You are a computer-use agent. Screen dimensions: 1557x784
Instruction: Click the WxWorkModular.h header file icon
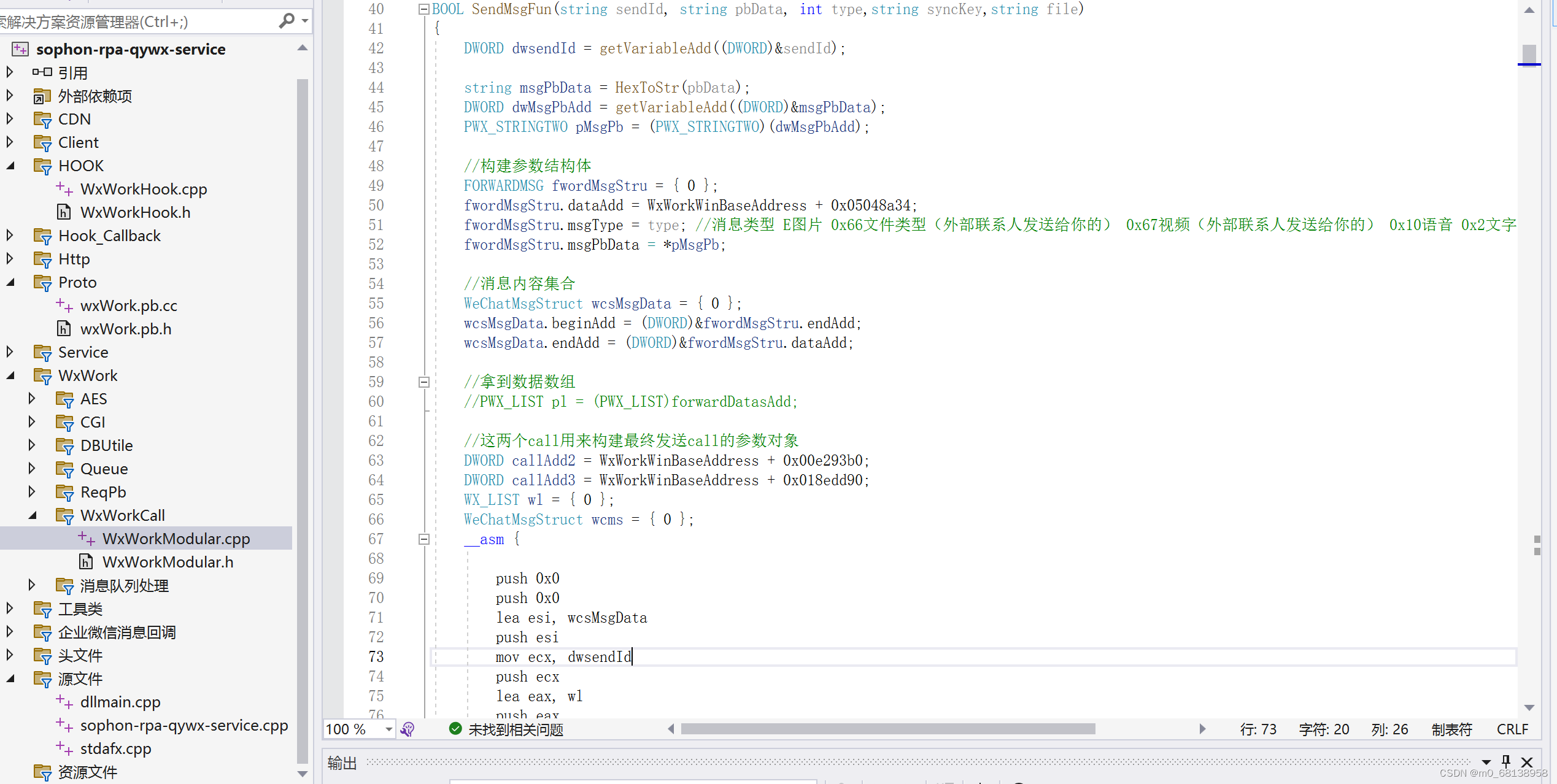pyautogui.click(x=86, y=562)
